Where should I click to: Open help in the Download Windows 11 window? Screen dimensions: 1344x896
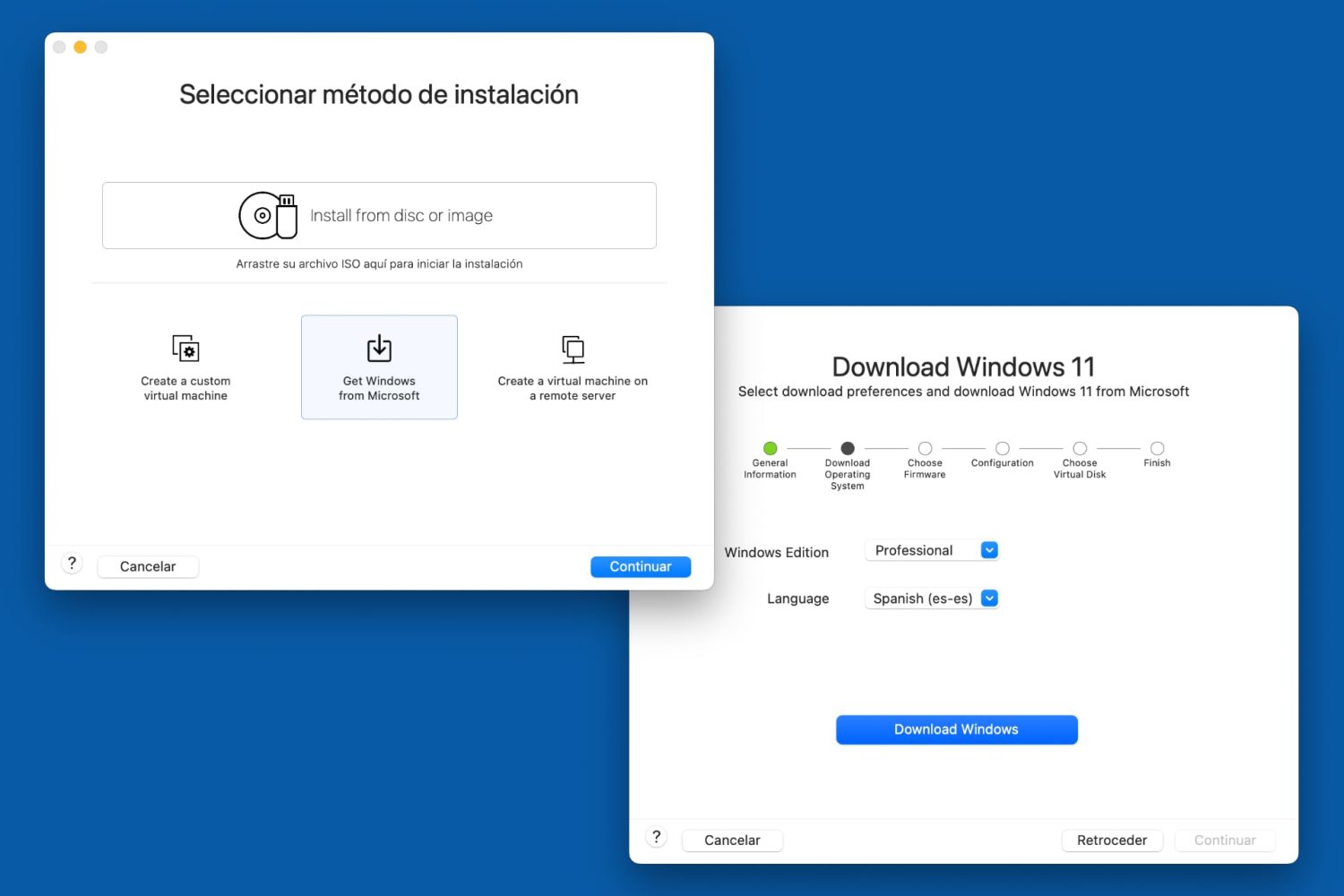point(657,837)
